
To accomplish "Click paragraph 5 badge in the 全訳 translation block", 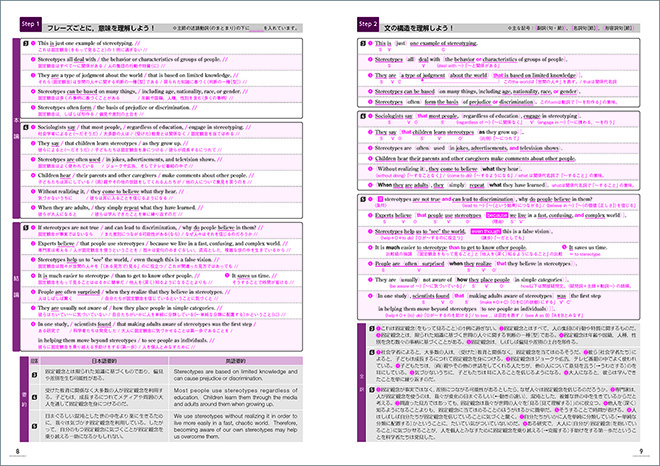I will click(372, 389).
